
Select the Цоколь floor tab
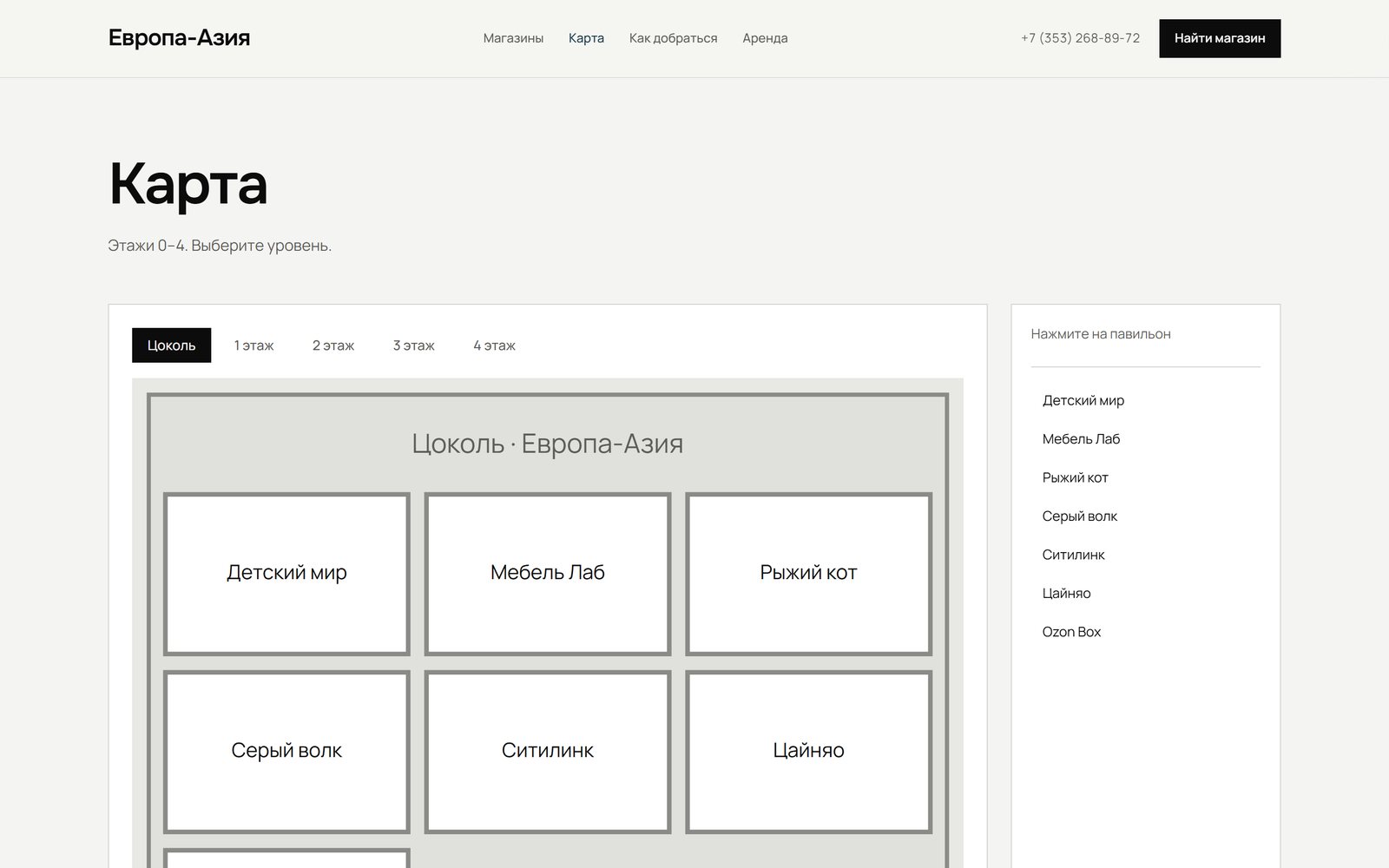click(171, 345)
